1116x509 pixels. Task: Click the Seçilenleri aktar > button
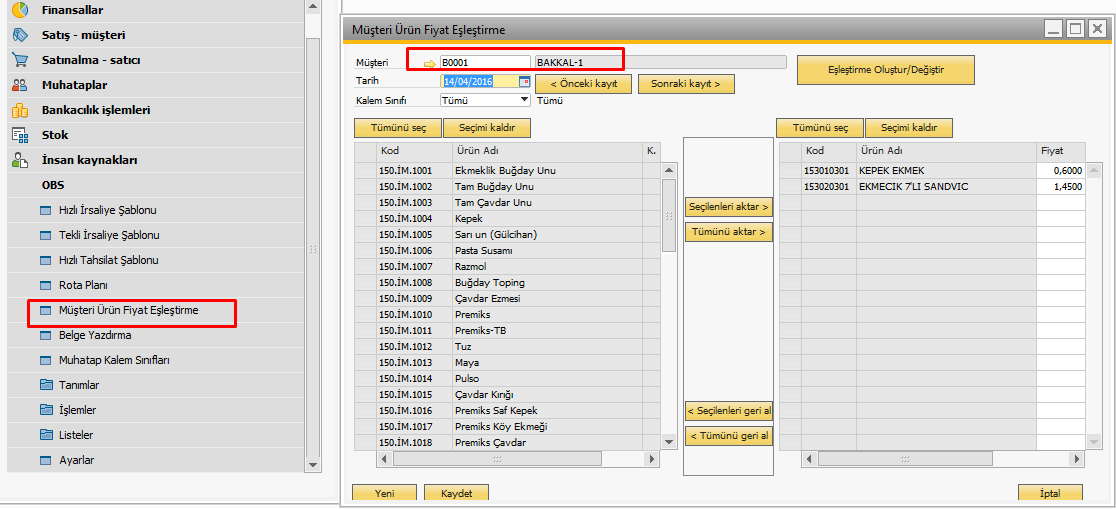tap(729, 207)
